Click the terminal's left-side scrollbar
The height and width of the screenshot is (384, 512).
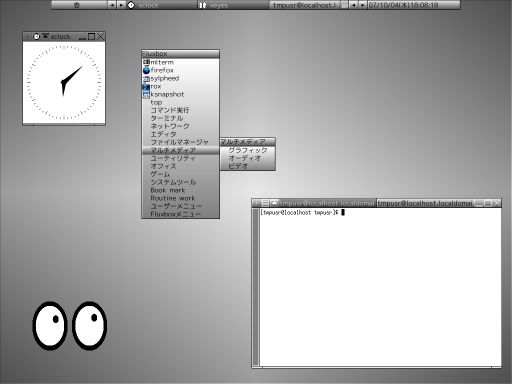pyautogui.click(x=256, y=287)
